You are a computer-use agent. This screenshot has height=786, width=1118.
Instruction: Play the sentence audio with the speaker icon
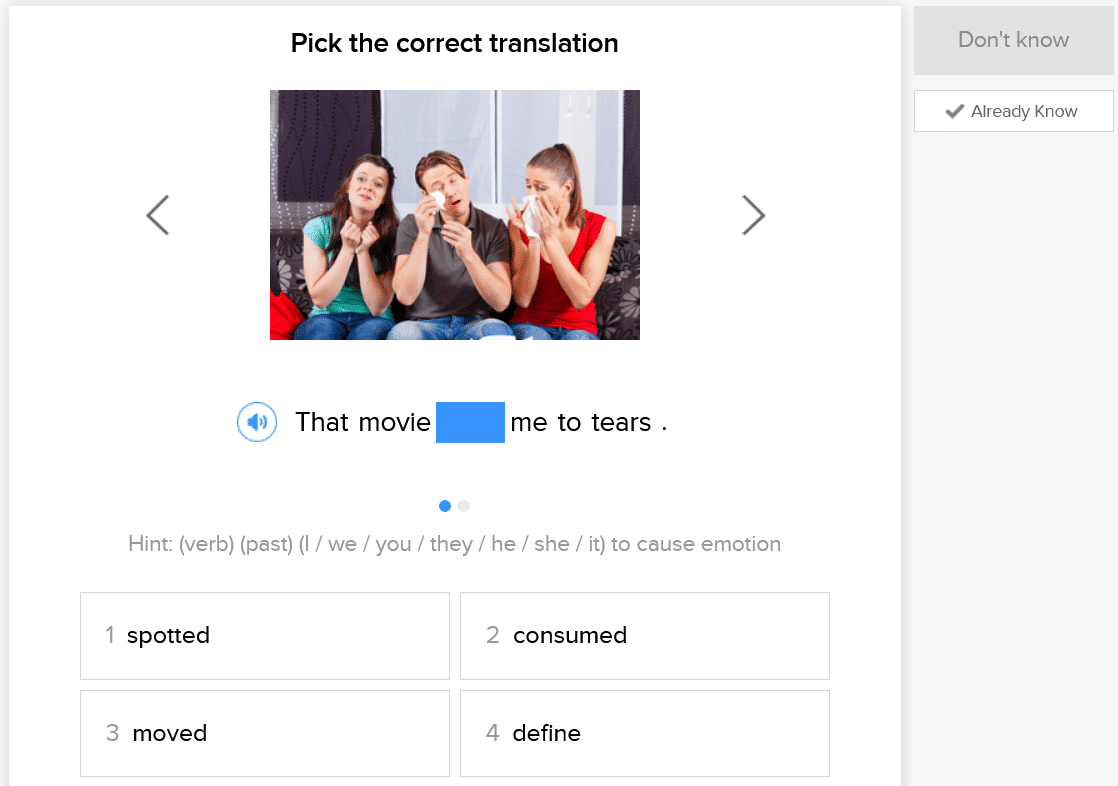257,422
